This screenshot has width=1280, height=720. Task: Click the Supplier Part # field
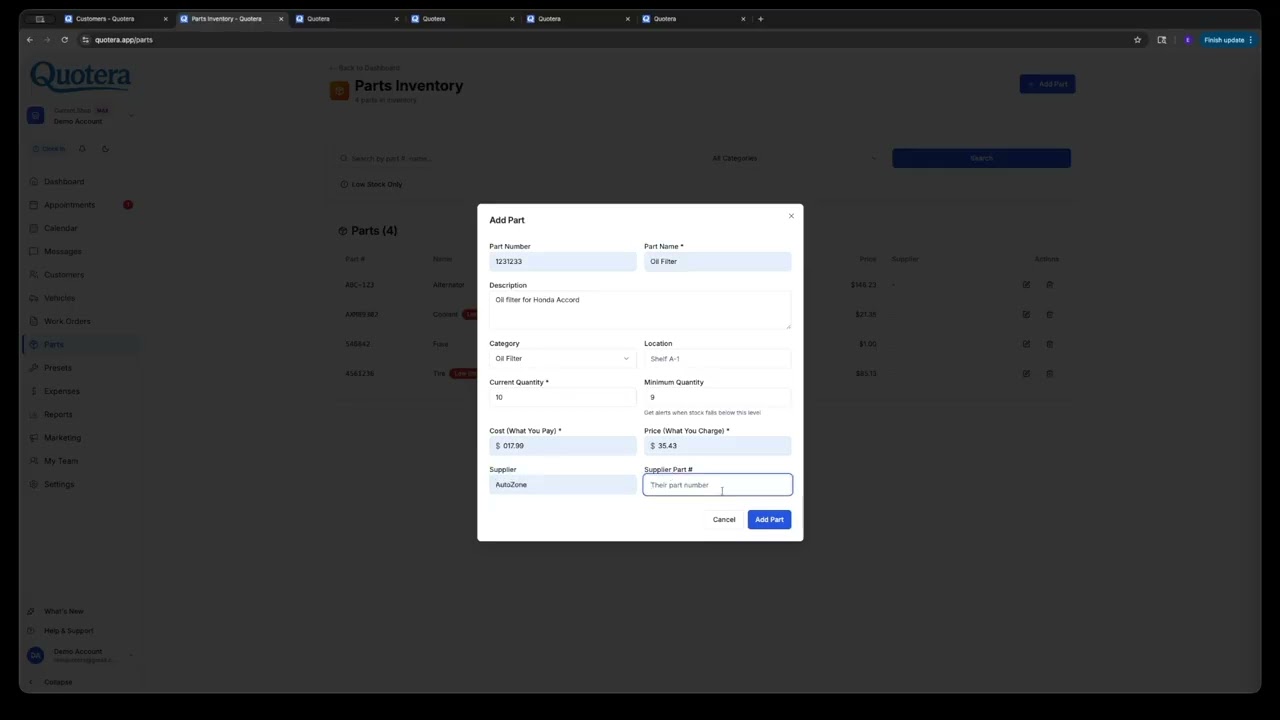[x=717, y=485]
